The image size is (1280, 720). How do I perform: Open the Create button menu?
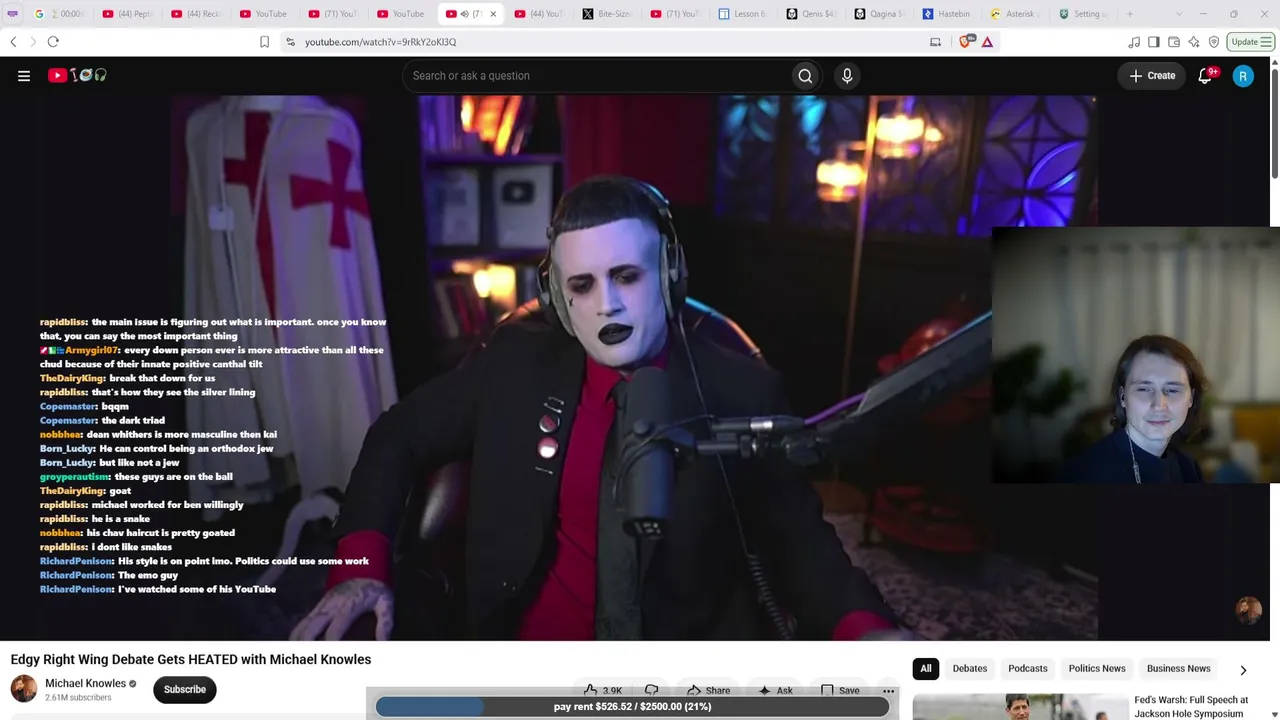point(1153,76)
